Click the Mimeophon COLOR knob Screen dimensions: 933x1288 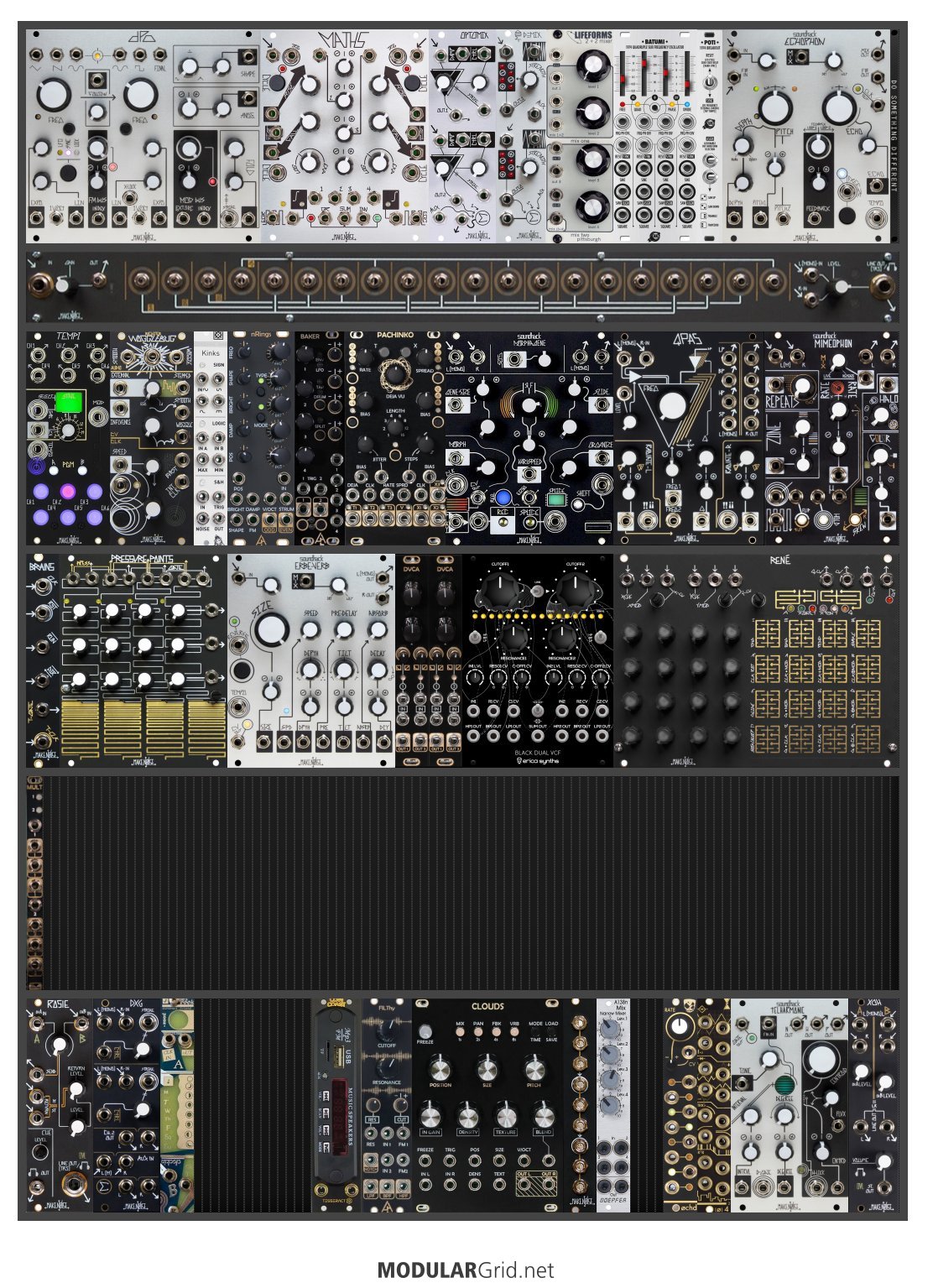click(x=880, y=456)
